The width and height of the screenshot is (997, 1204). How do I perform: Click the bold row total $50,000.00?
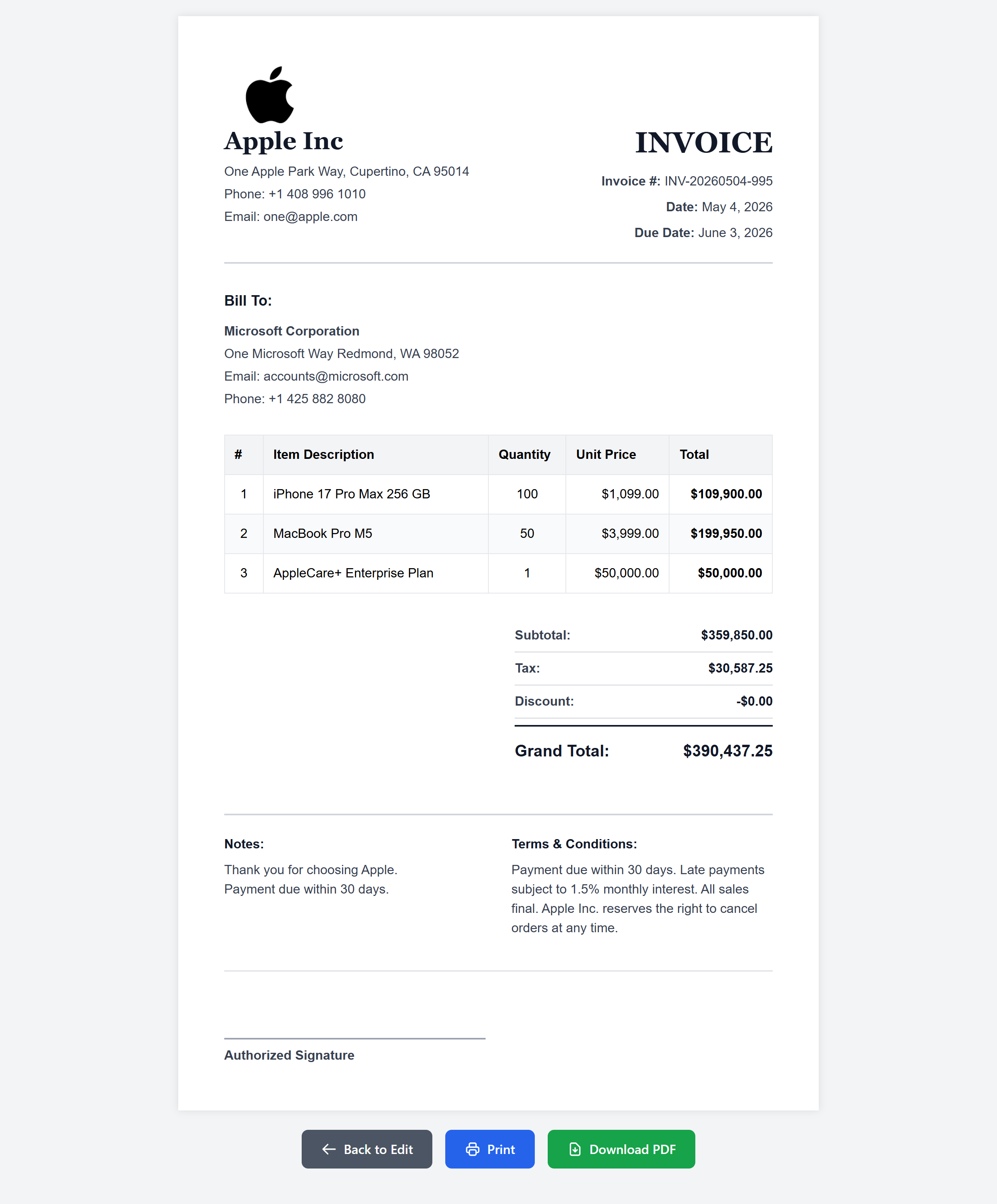click(729, 573)
